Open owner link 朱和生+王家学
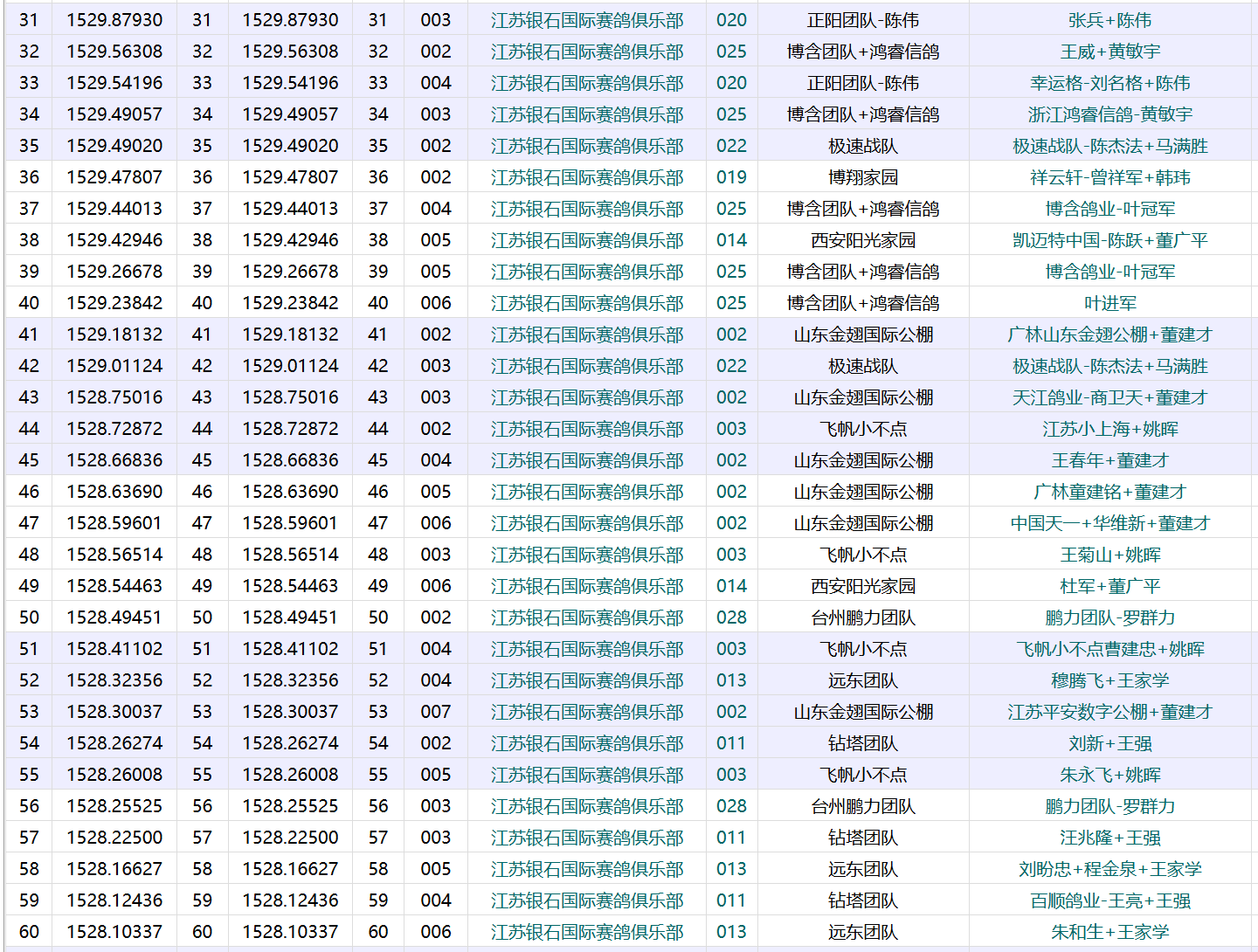Image resolution: width=1258 pixels, height=952 pixels. pos(1109,932)
